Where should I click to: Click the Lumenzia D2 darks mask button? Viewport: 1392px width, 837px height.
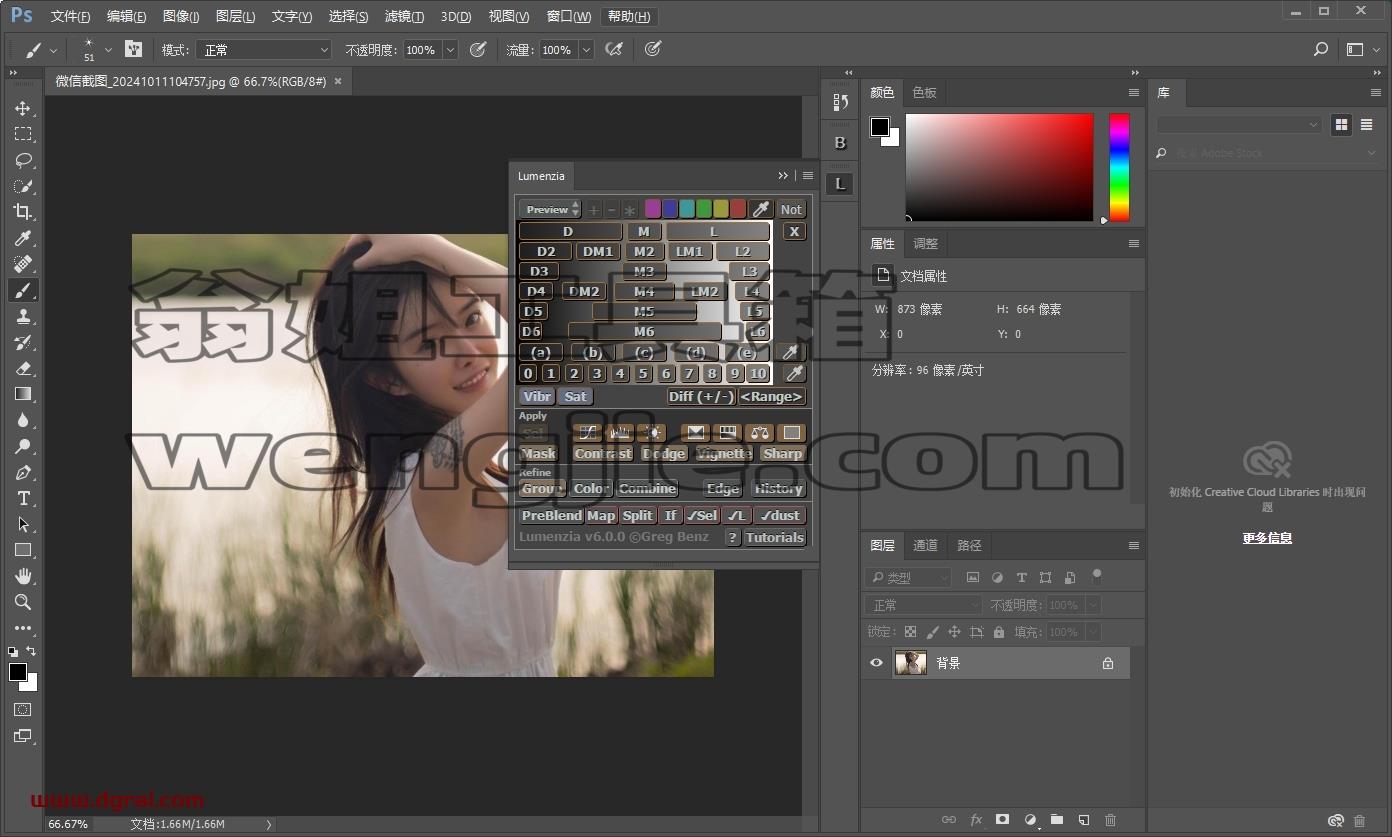[x=545, y=251]
